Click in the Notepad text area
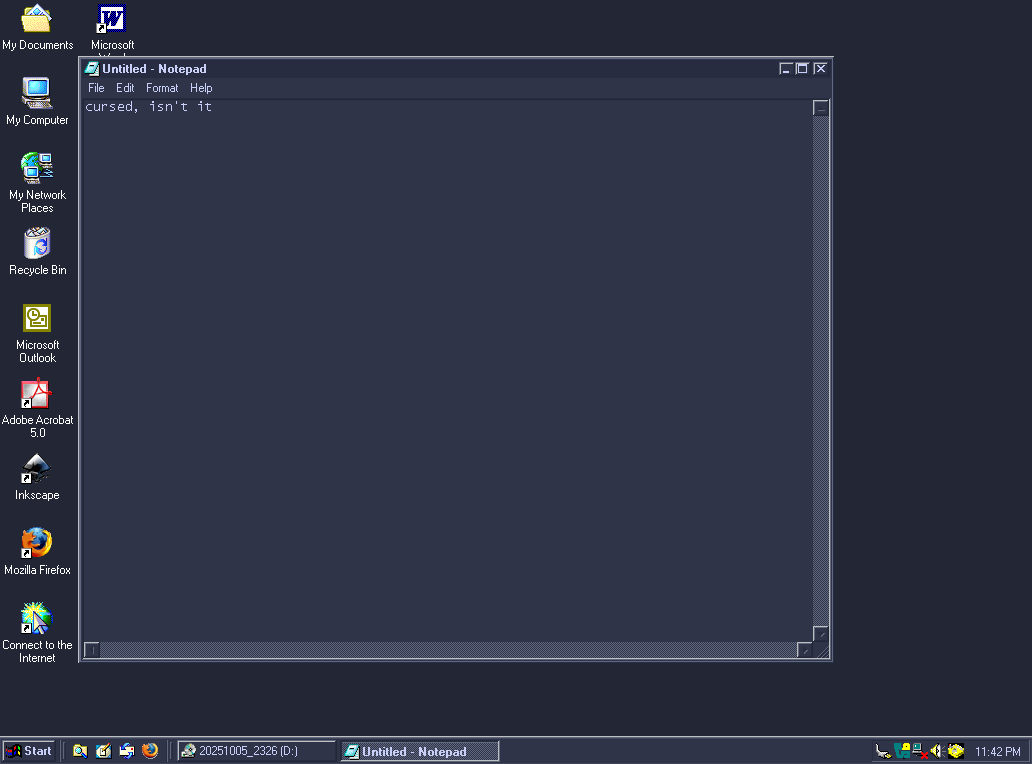This screenshot has width=1032, height=764. (446, 370)
